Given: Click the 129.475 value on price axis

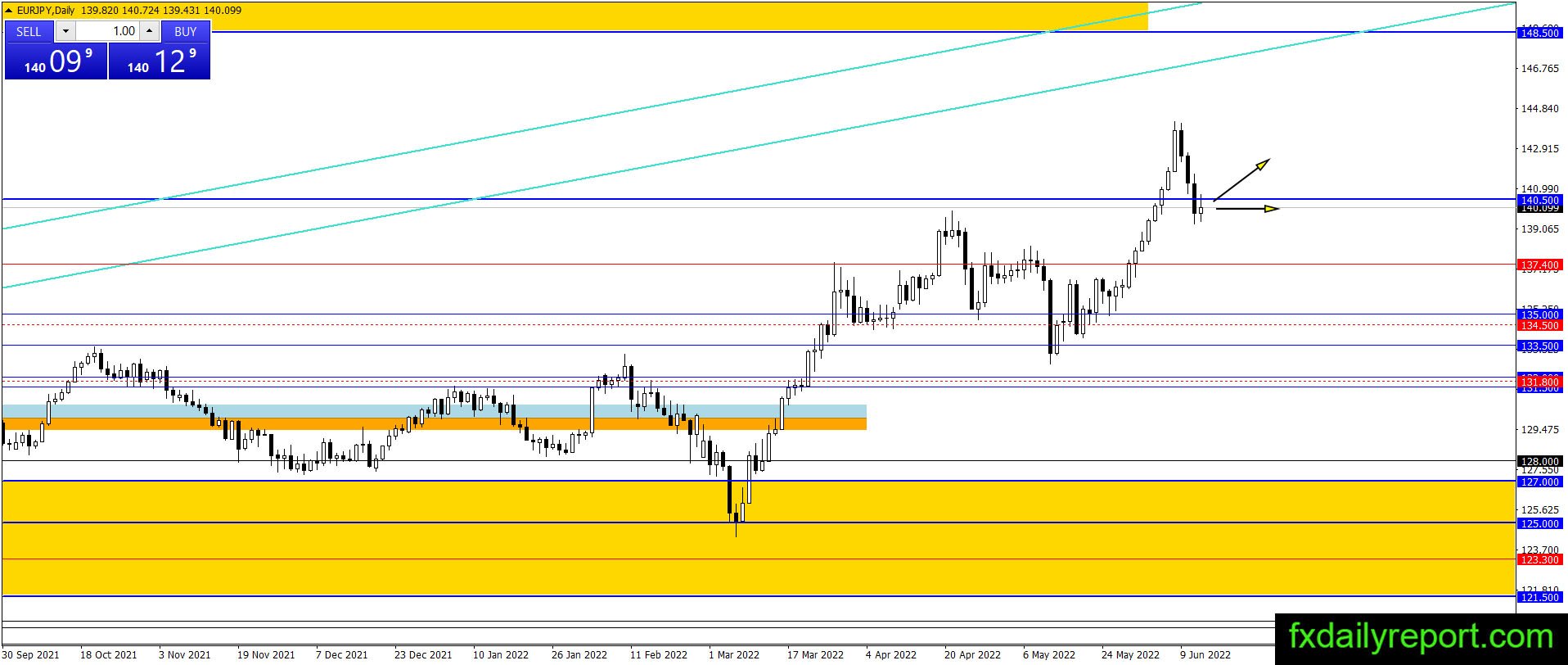Looking at the screenshot, I should coord(1539,430).
